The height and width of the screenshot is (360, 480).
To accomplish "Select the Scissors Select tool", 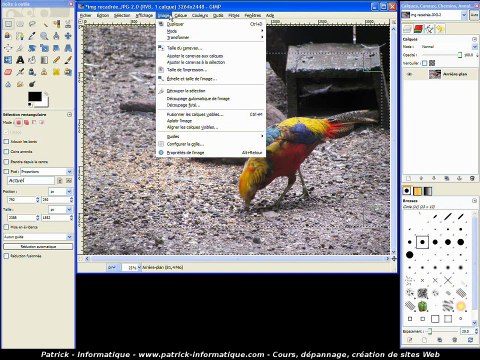I will [x=68, y=24].
